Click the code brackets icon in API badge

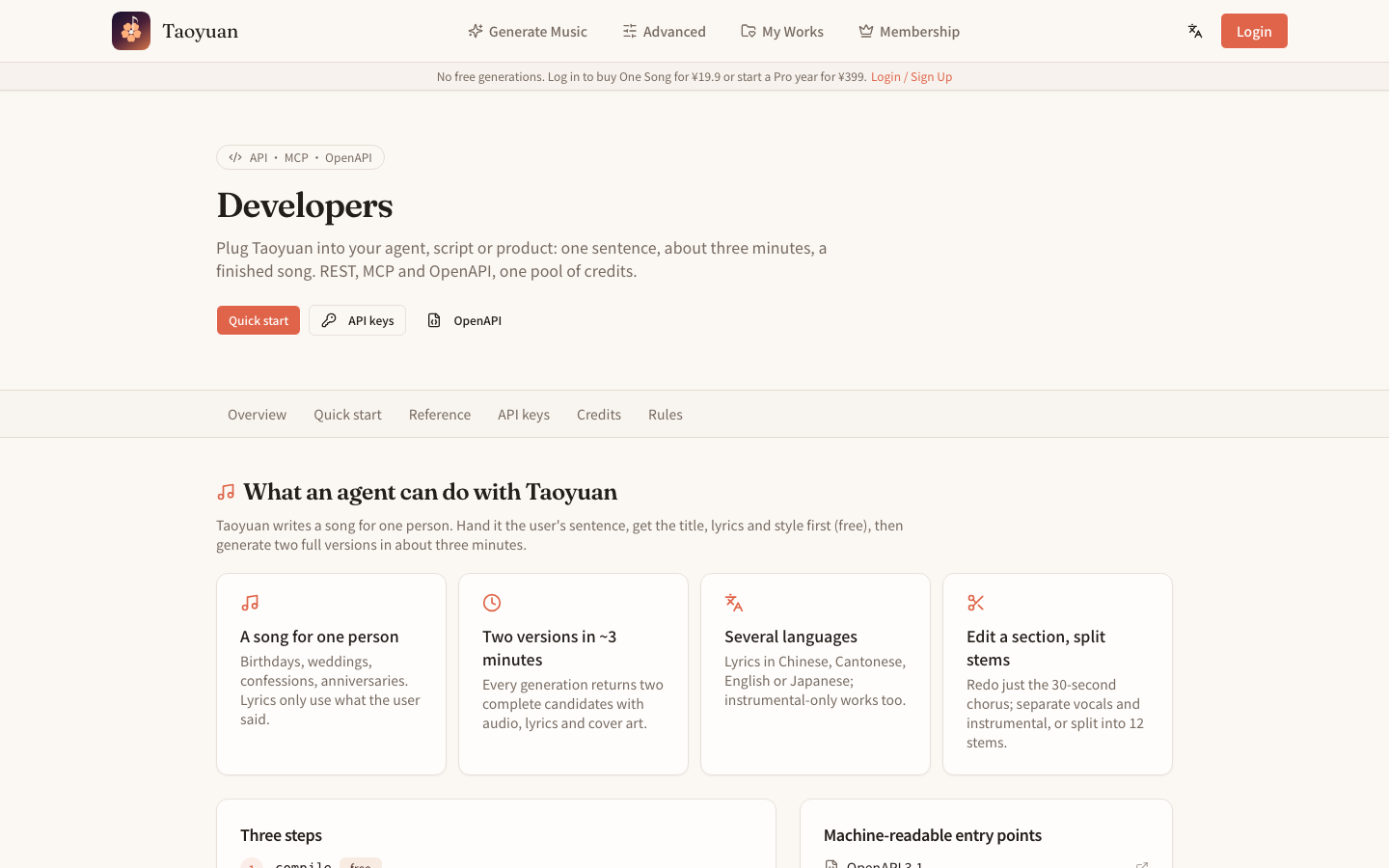pyautogui.click(x=235, y=157)
